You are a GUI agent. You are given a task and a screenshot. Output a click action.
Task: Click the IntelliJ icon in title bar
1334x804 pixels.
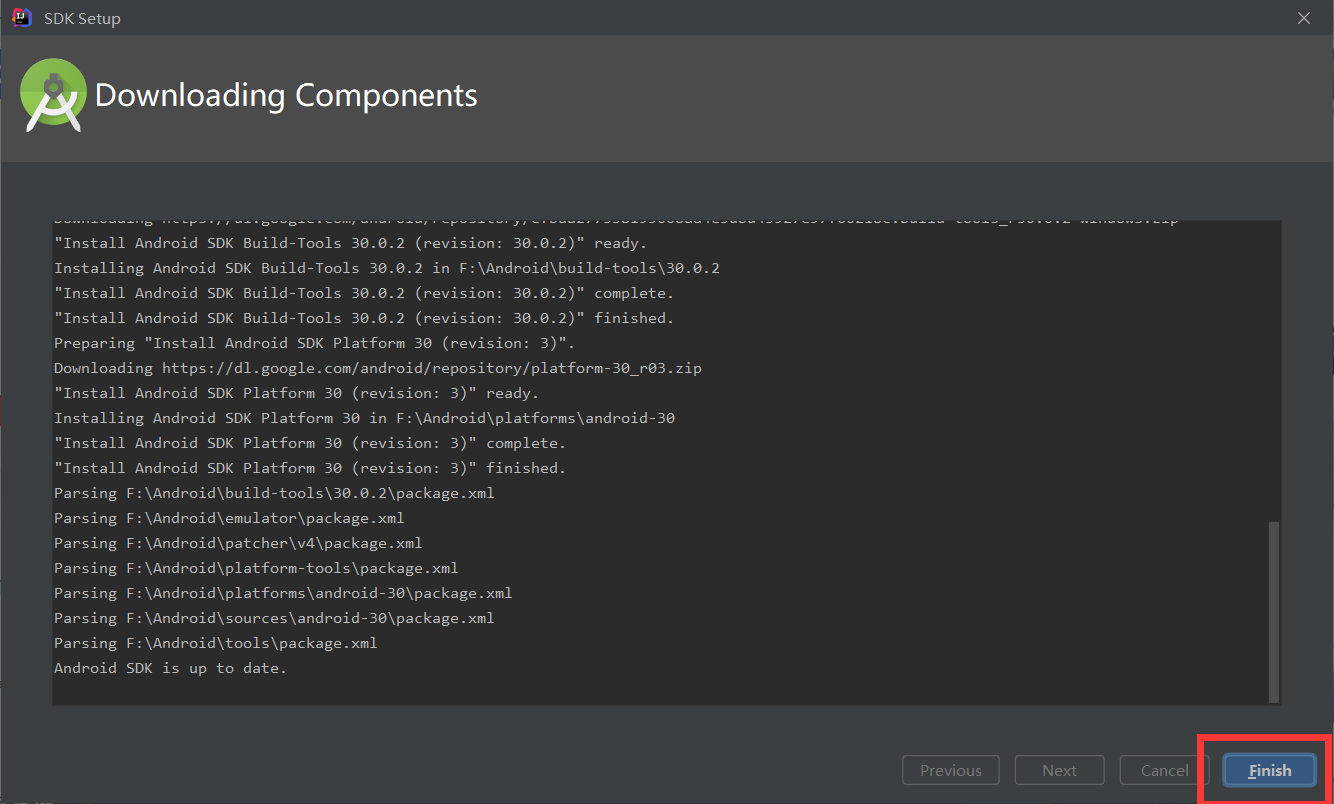click(x=21, y=18)
